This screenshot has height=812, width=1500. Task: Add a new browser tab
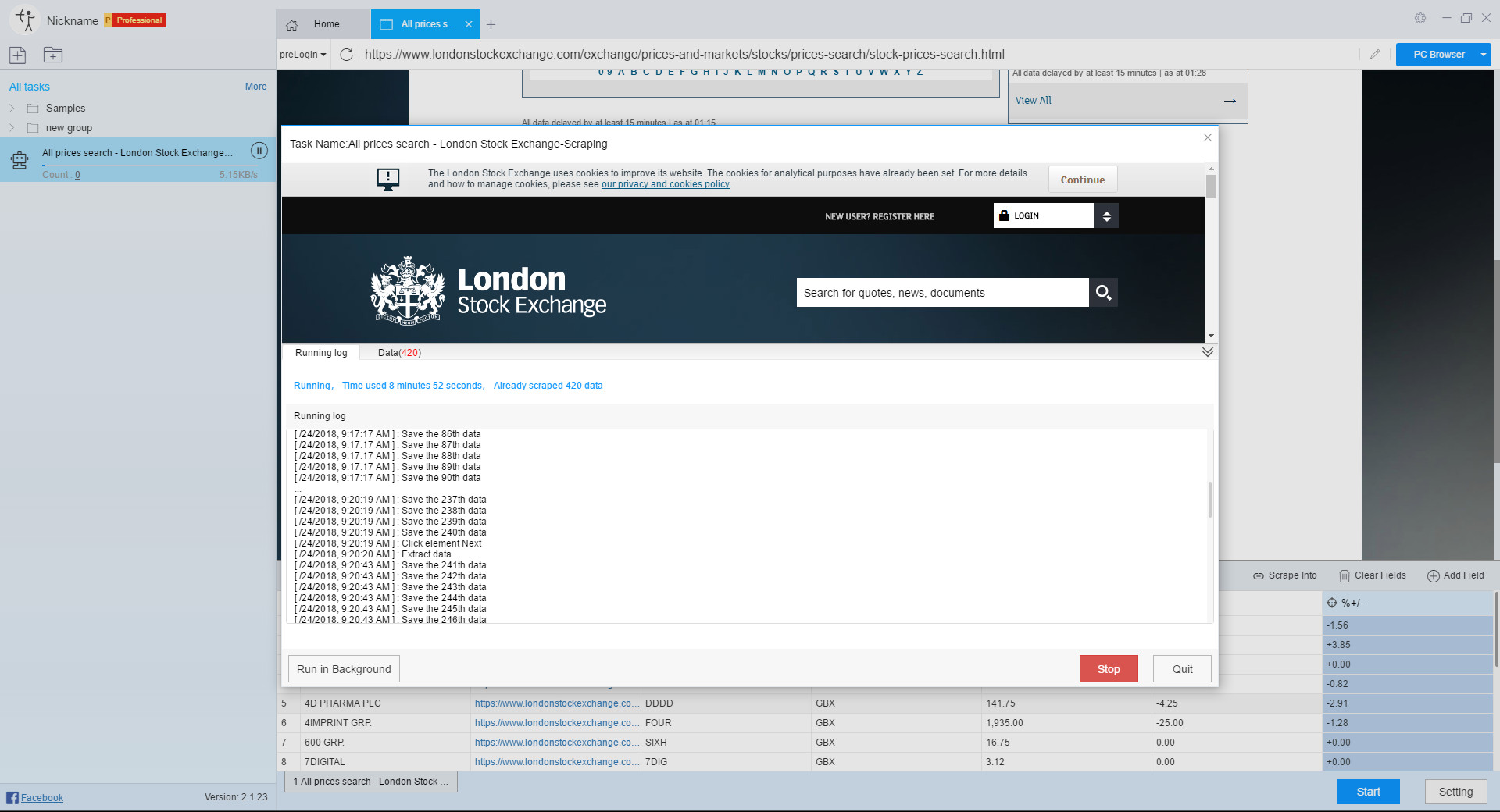pos(491,24)
